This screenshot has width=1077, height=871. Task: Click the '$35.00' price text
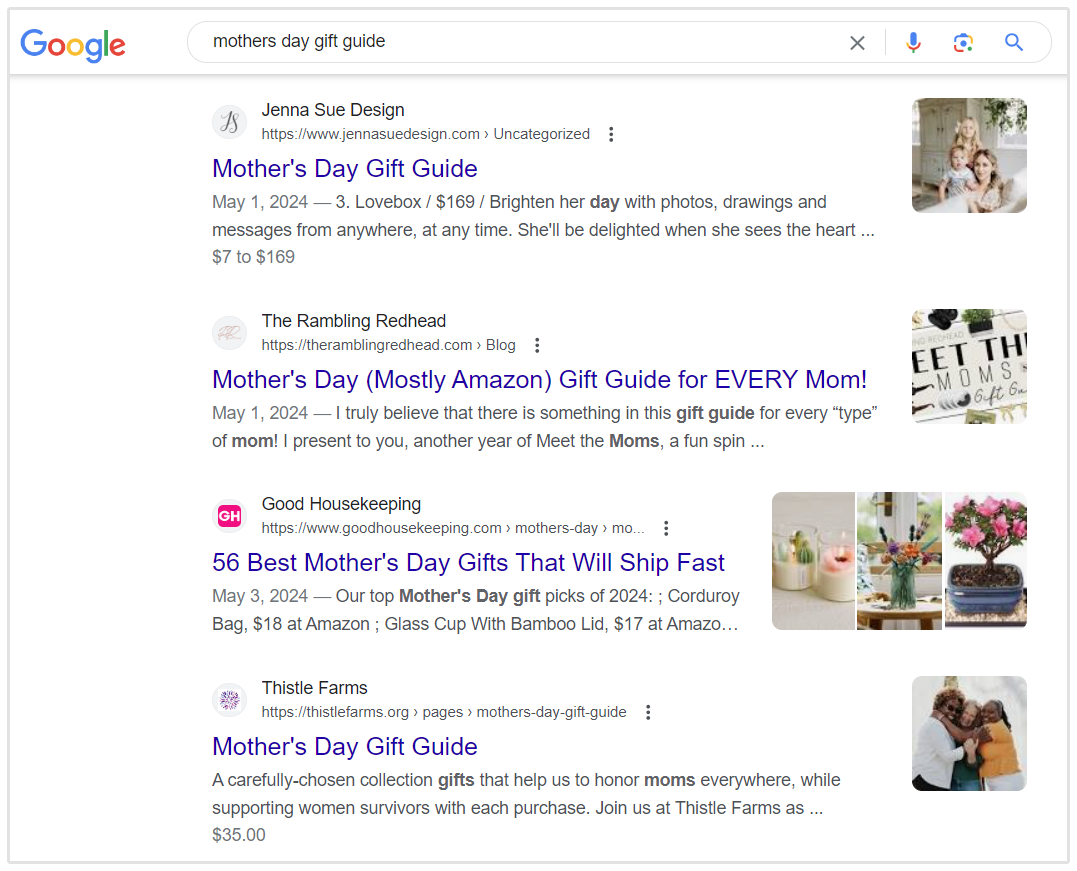238,835
